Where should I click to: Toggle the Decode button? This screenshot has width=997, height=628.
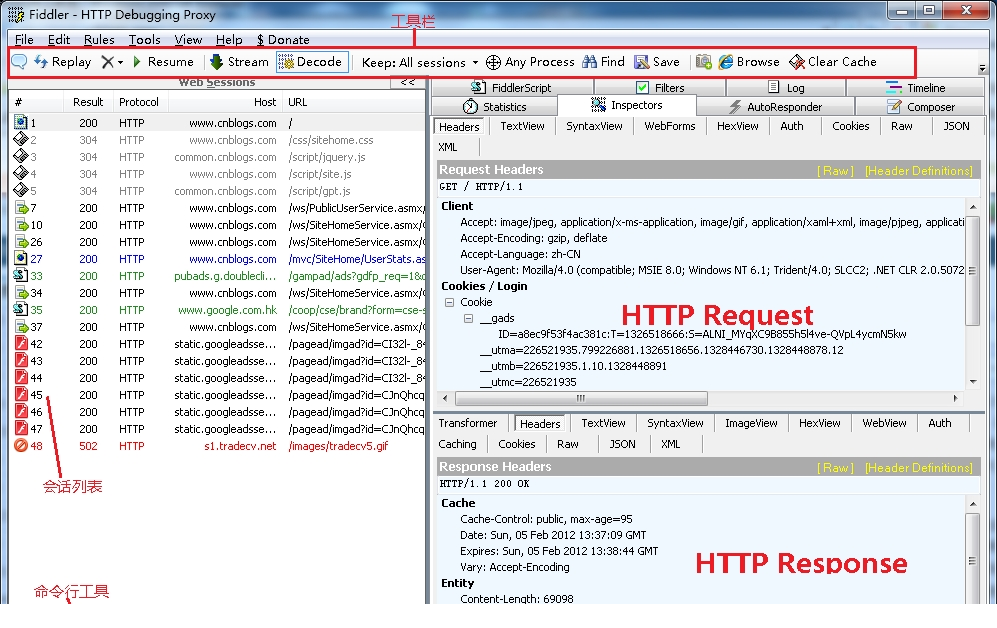click(x=312, y=62)
